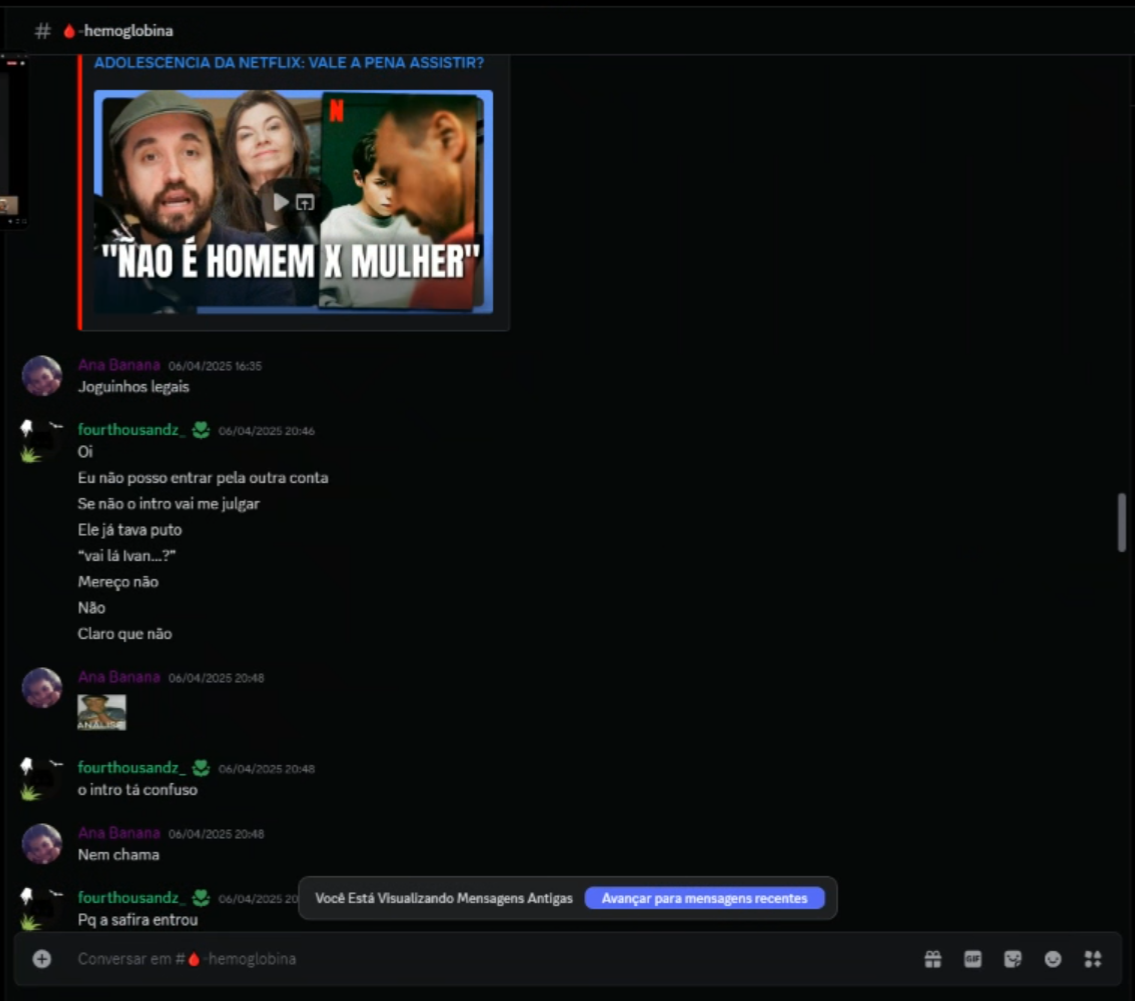The height and width of the screenshot is (1001, 1135).
Task: Click the quoted 'vai lá Ivan...?' message
Action: click(127, 556)
